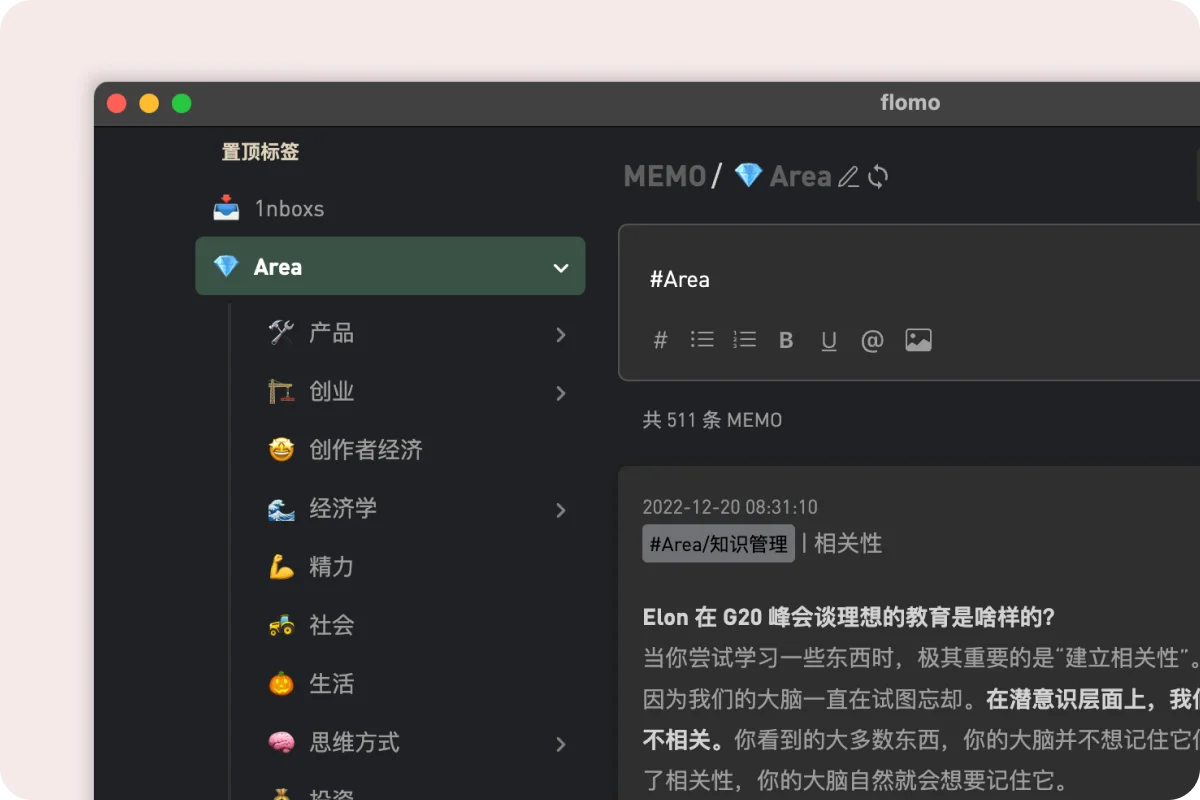Select the 生活 tag

331,684
